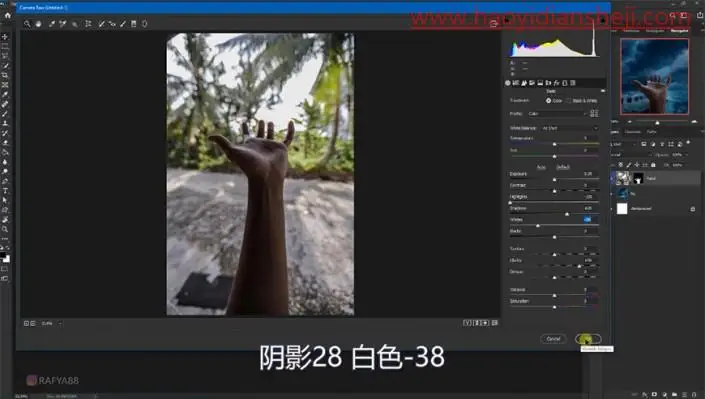Open the White Balance dropdown
The image size is (705, 399).
[570, 128]
